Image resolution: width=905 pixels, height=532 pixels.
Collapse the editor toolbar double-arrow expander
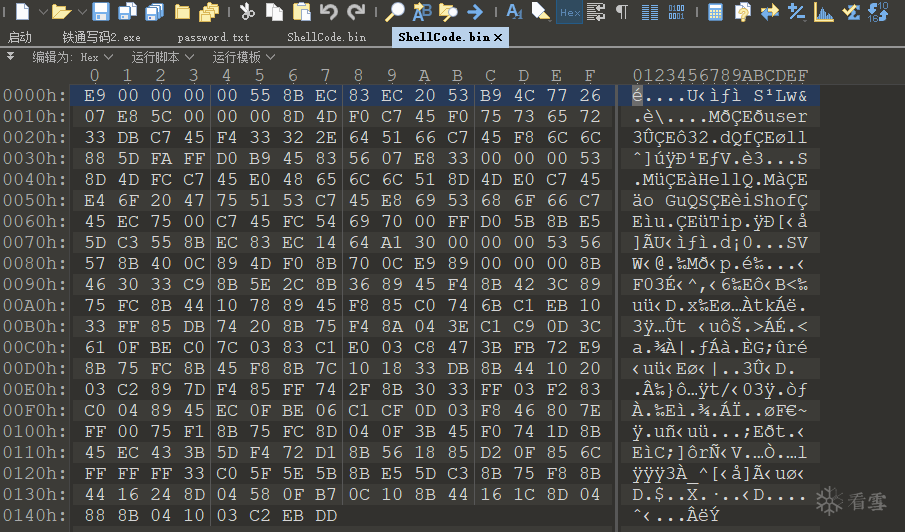click(10, 56)
